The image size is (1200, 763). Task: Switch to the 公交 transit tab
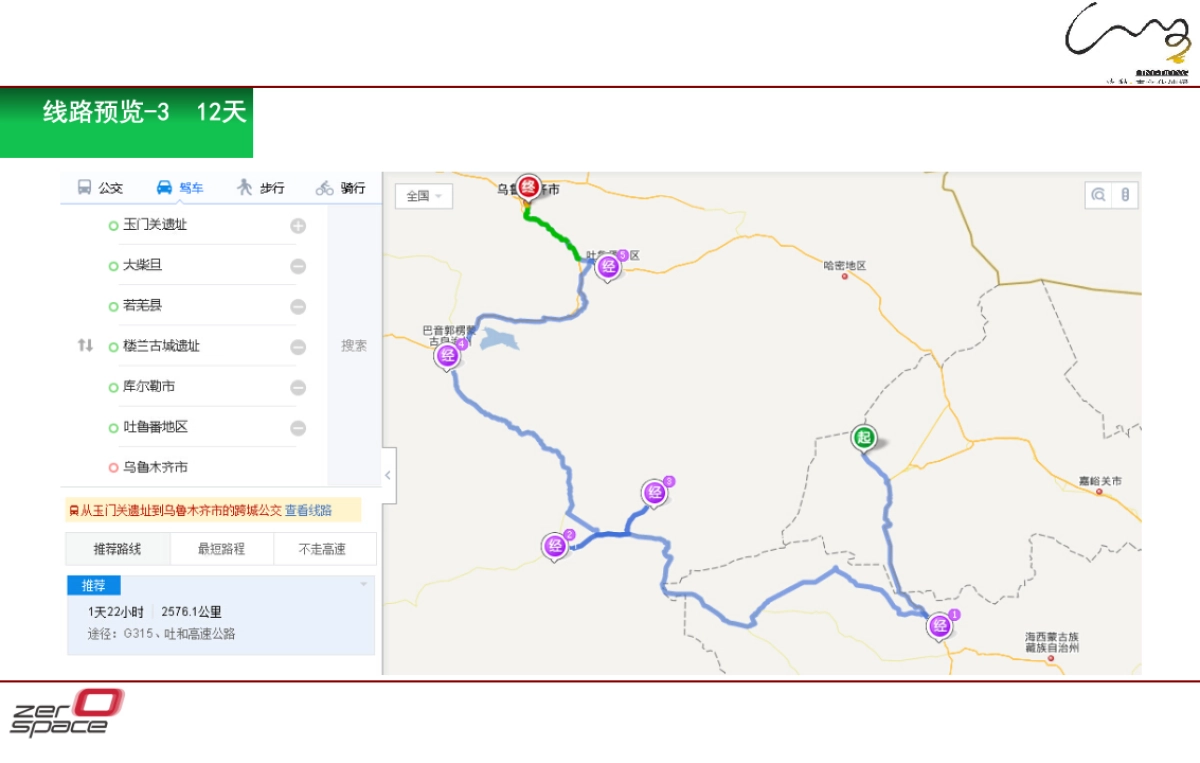100,188
